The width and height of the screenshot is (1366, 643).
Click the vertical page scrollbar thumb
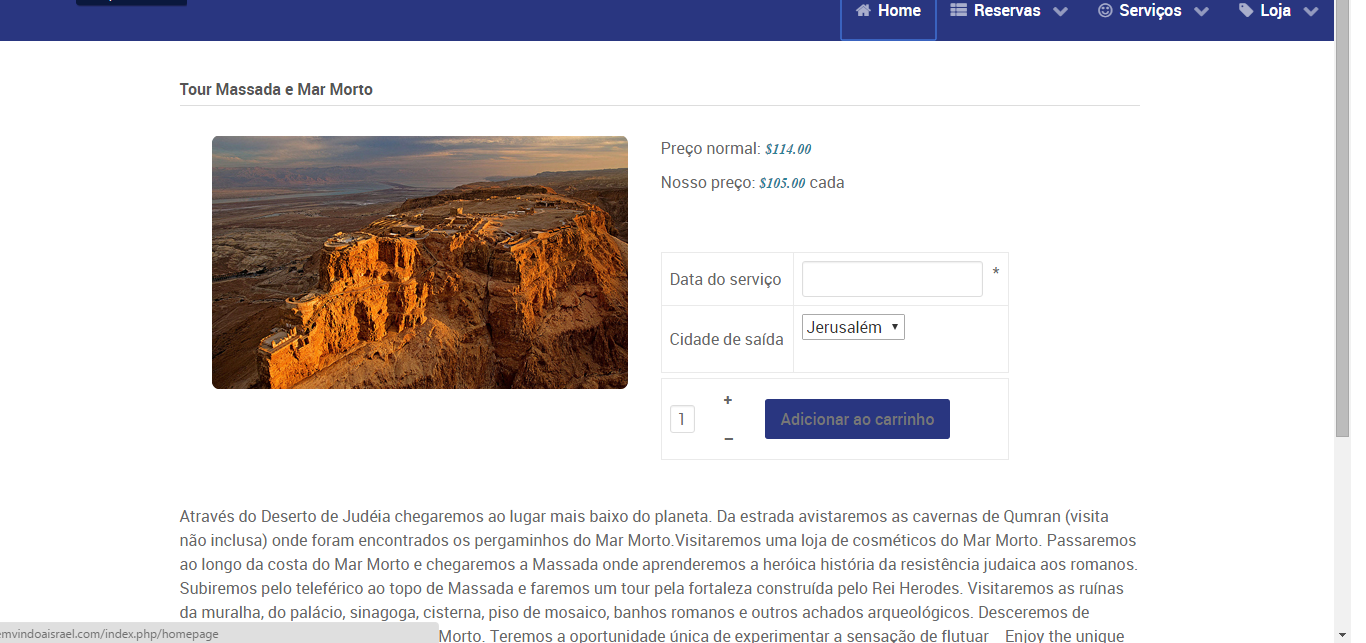point(1343,218)
